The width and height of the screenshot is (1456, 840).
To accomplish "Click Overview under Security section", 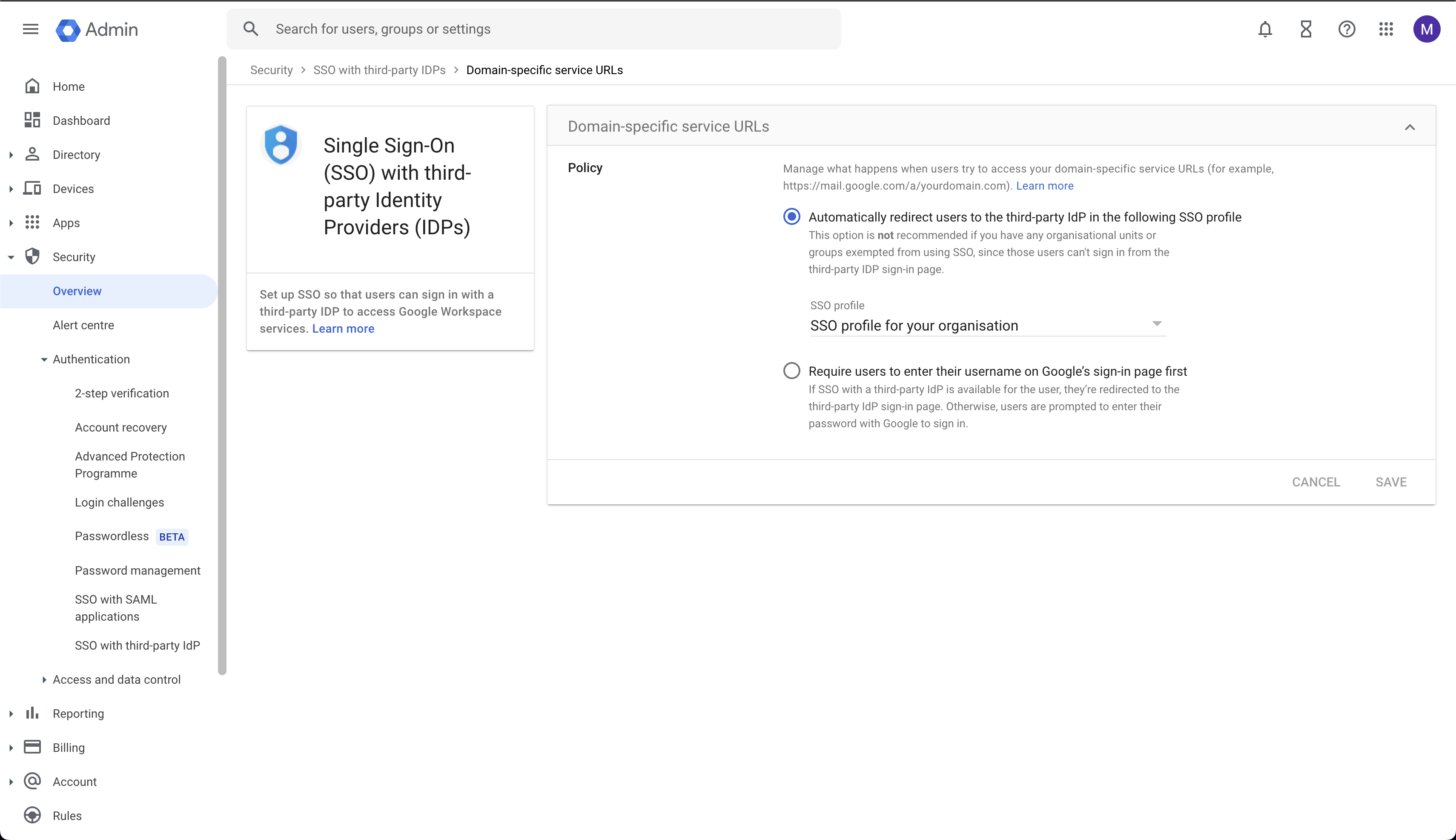I will (77, 291).
